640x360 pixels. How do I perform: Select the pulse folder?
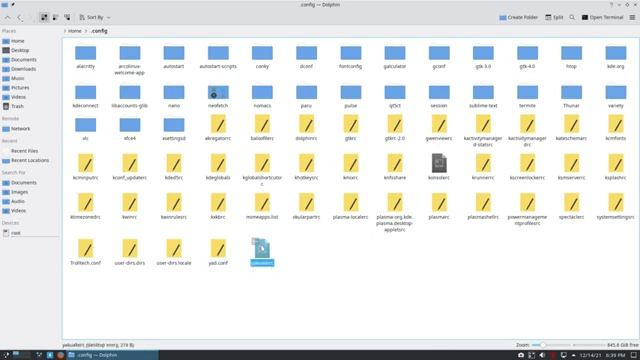pos(351,96)
